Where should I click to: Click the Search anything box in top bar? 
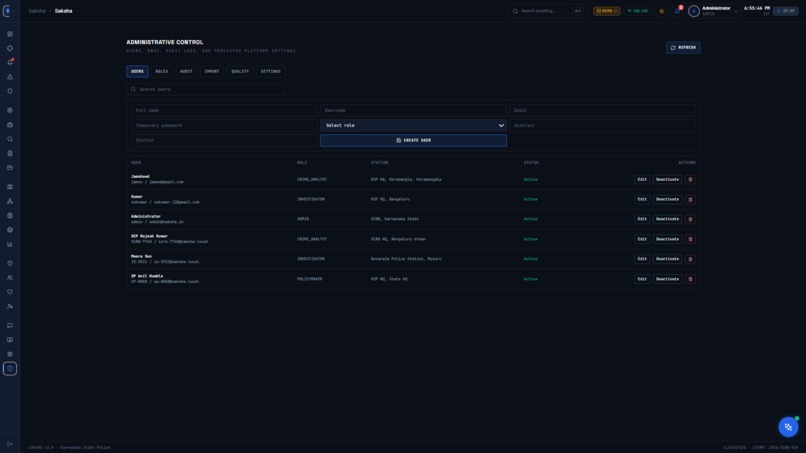coord(547,11)
